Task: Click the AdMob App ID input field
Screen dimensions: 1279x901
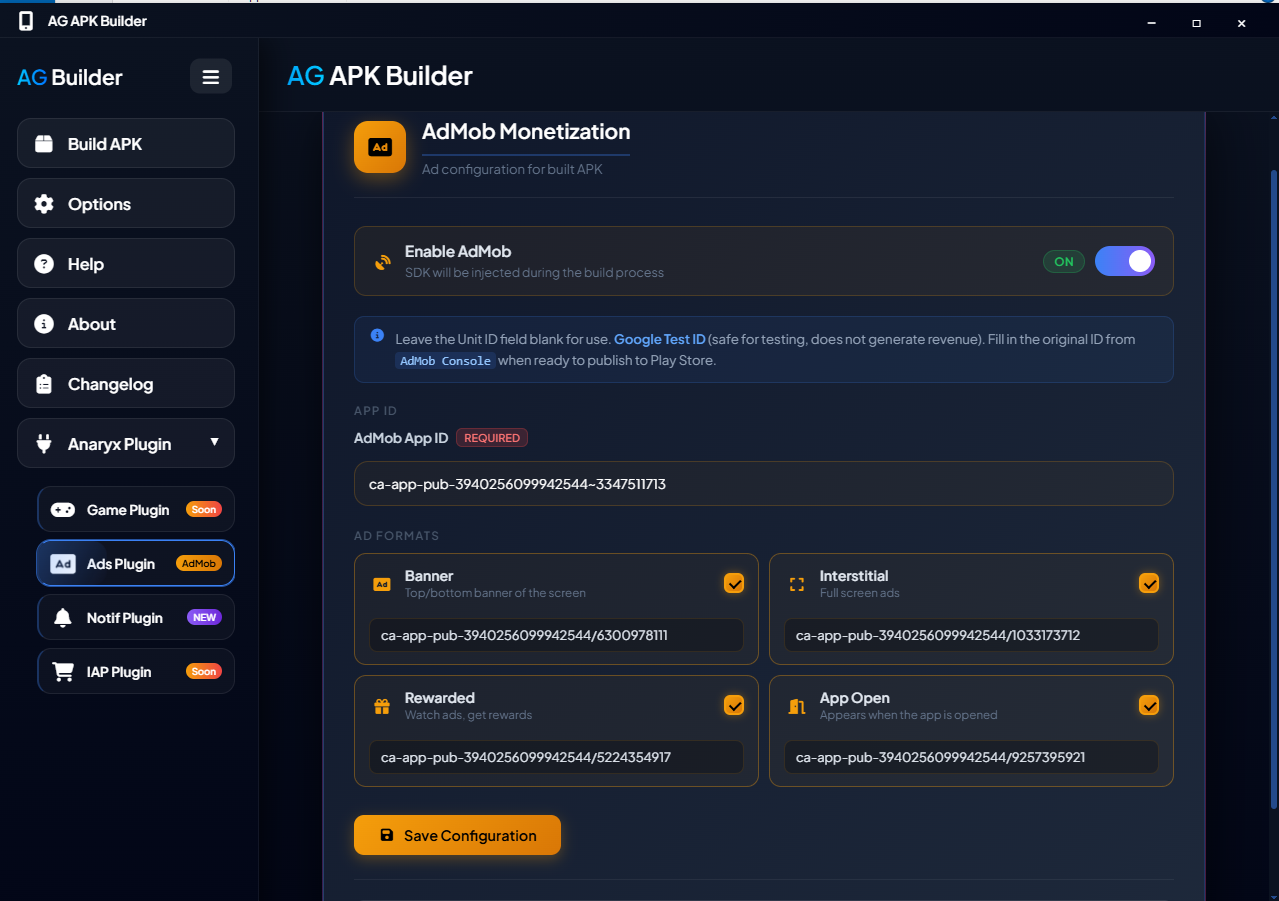Action: coord(764,484)
